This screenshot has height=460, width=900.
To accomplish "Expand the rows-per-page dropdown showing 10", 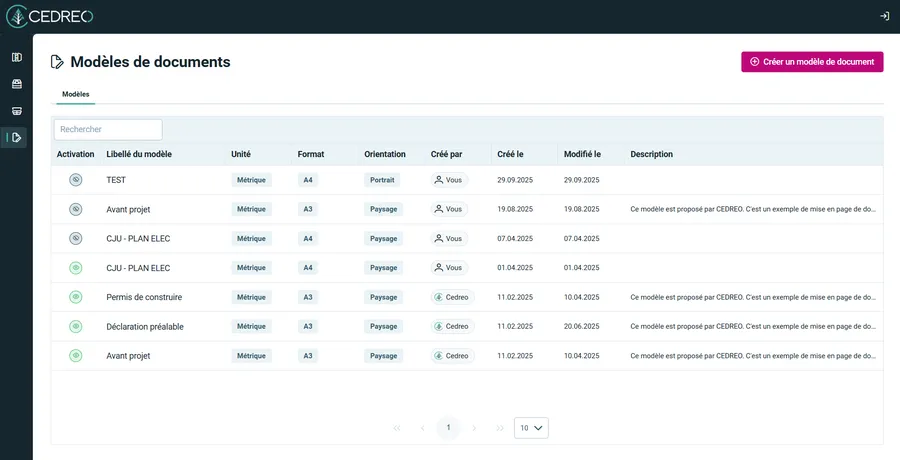I will click(x=531, y=428).
